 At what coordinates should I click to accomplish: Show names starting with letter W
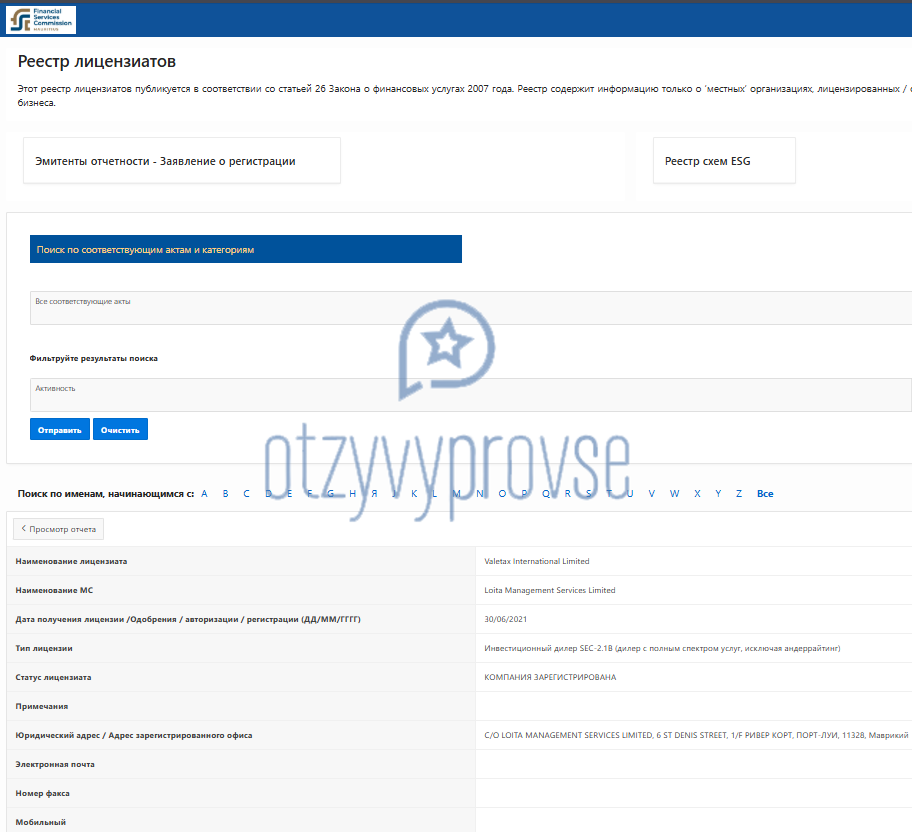click(674, 493)
